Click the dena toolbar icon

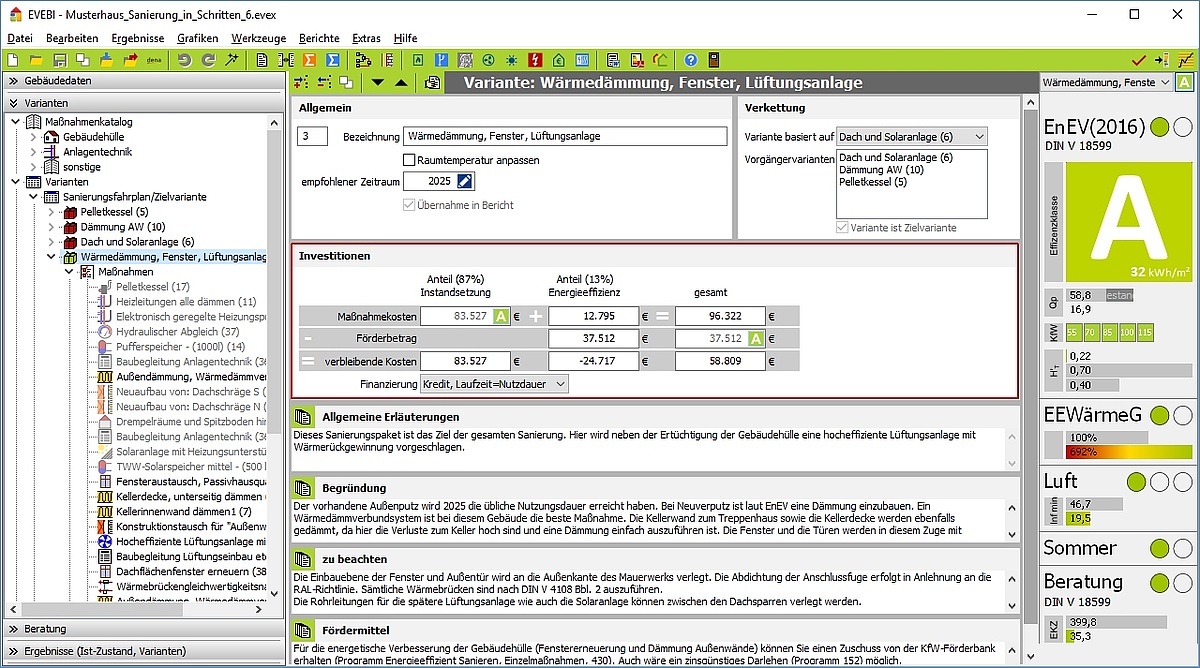point(155,60)
